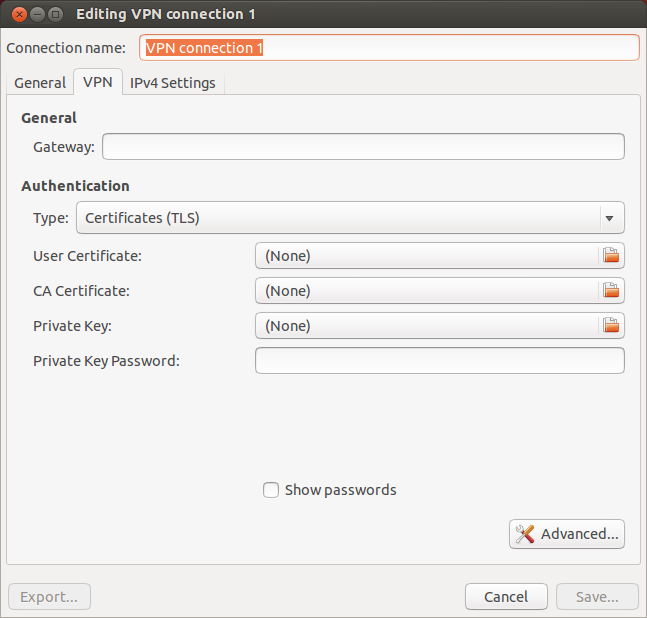Close the Editing VPN connection window
This screenshot has width=647, height=618.
coord(19,14)
